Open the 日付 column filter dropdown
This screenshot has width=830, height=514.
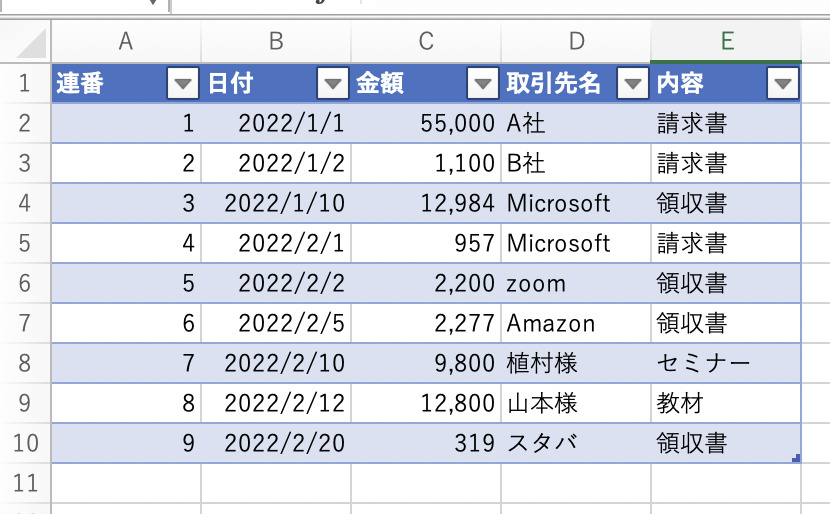(x=332, y=85)
